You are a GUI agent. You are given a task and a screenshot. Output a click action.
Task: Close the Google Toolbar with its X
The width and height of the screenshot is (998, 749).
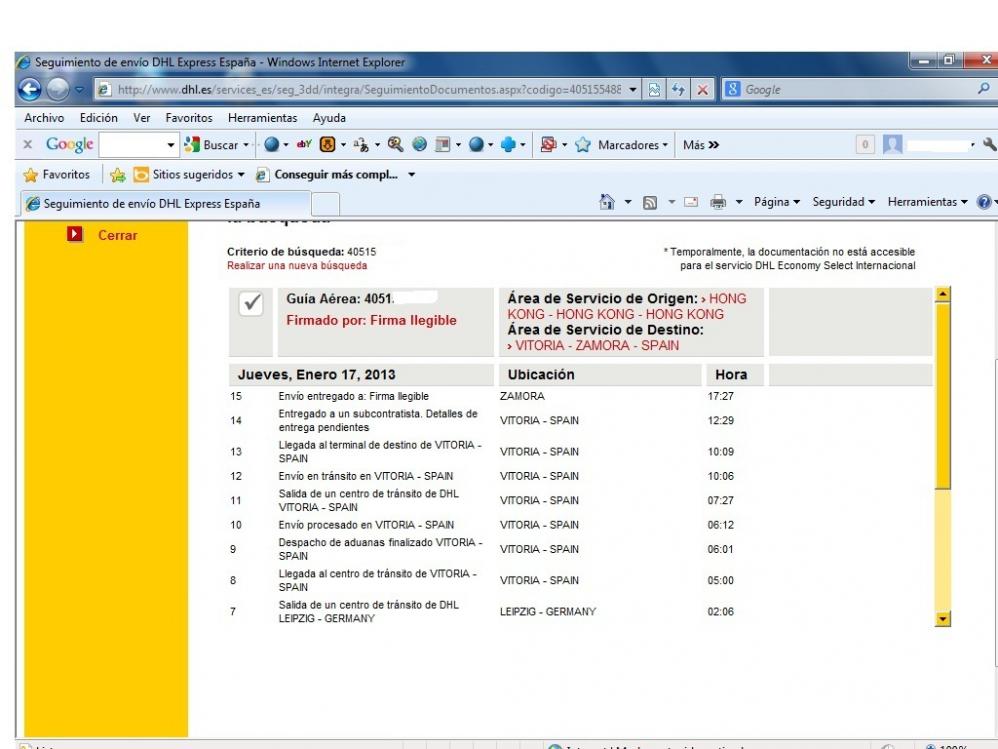(x=27, y=144)
